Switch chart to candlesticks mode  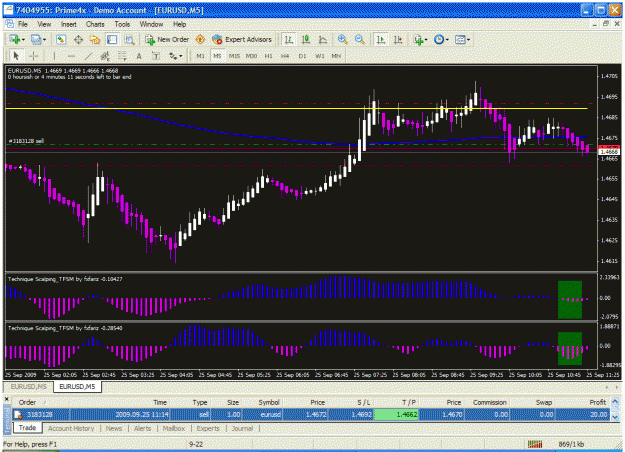[306, 39]
